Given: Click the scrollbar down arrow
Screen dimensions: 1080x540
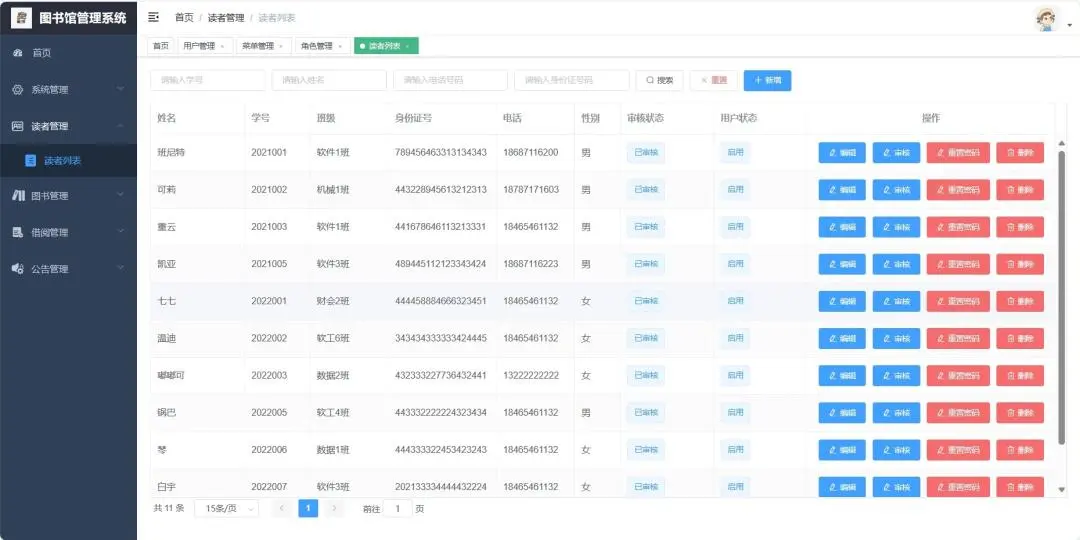Looking at the screenshot, I should (1061, 490).
